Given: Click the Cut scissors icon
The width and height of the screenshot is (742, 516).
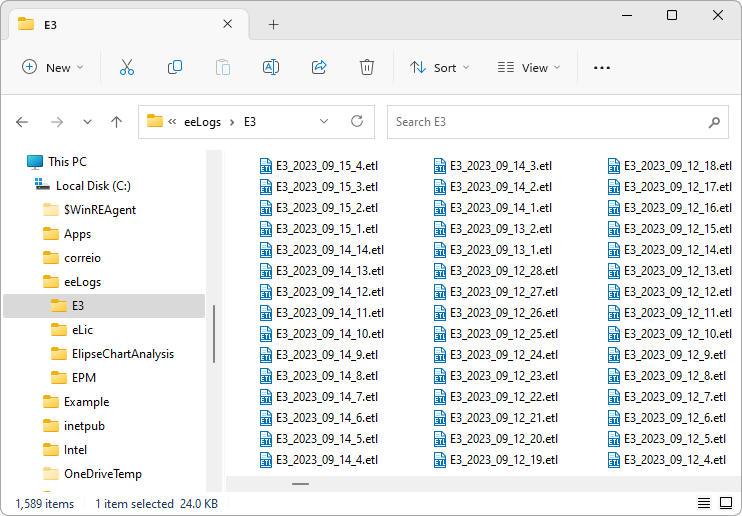Looking at the screenshot, I should point(127,67).
